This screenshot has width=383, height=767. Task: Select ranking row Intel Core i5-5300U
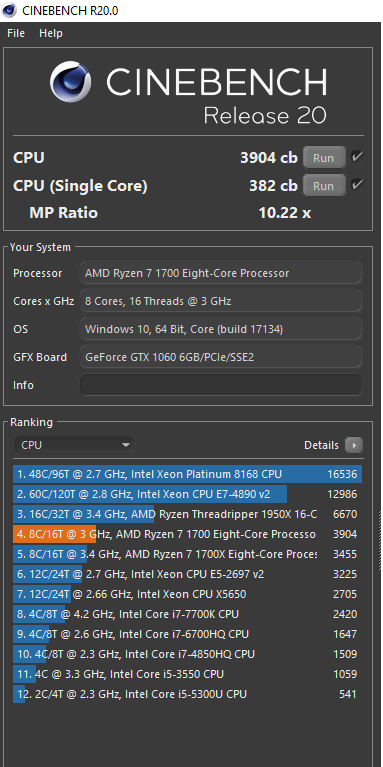pos(187,694)
